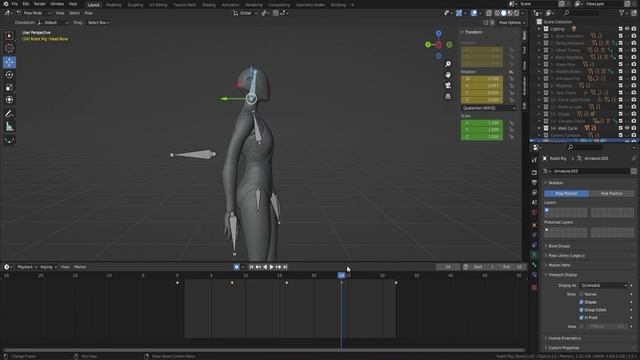Activate the Move tool
This screenshot has width=640, height=360.
pos(9,62)
